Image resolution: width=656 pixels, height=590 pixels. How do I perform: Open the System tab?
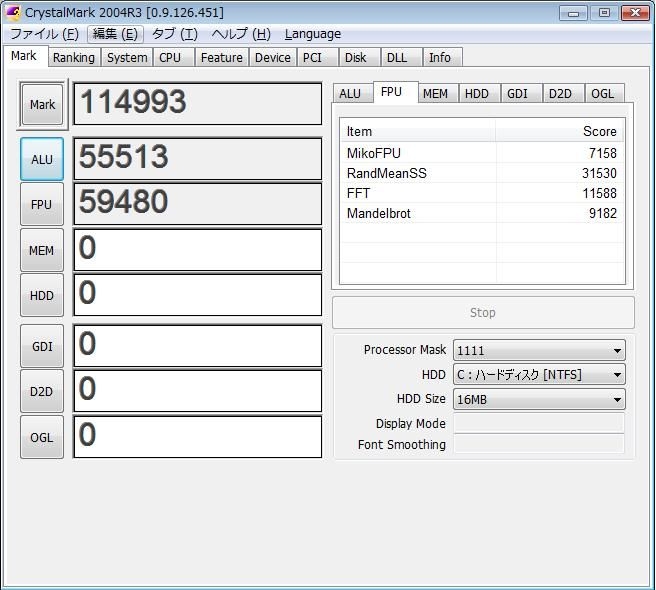[x=127, y=58]
